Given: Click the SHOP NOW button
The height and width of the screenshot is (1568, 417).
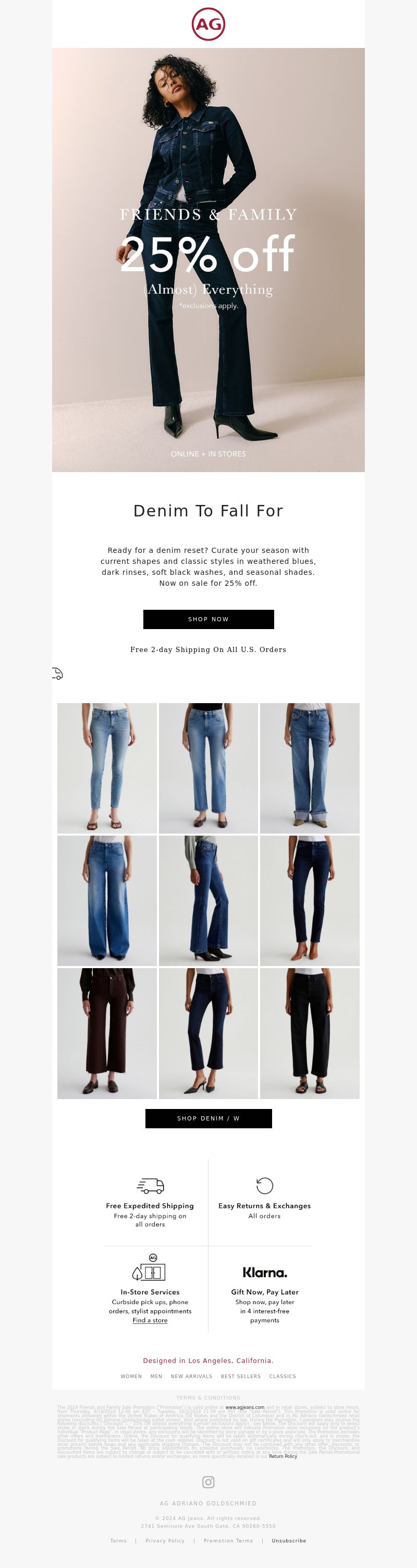Looking at the screenshot, I should (208, 619).
